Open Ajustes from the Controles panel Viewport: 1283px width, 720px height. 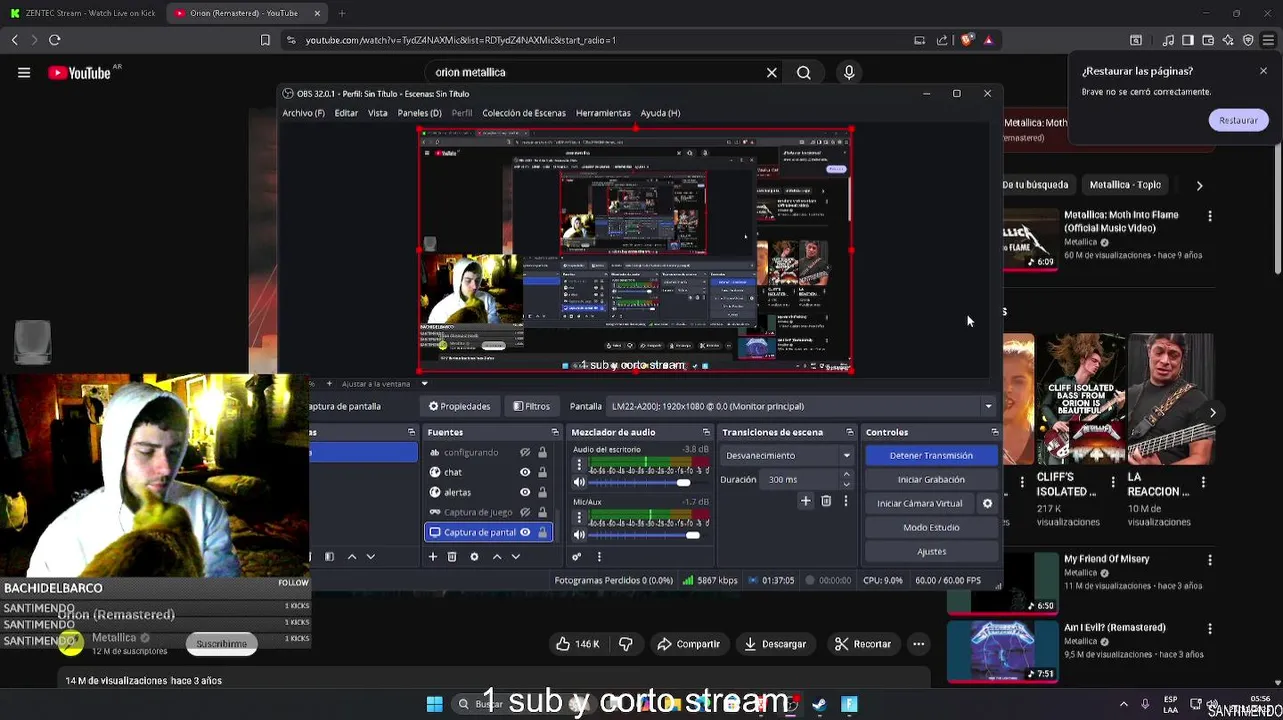pos(931,551)
